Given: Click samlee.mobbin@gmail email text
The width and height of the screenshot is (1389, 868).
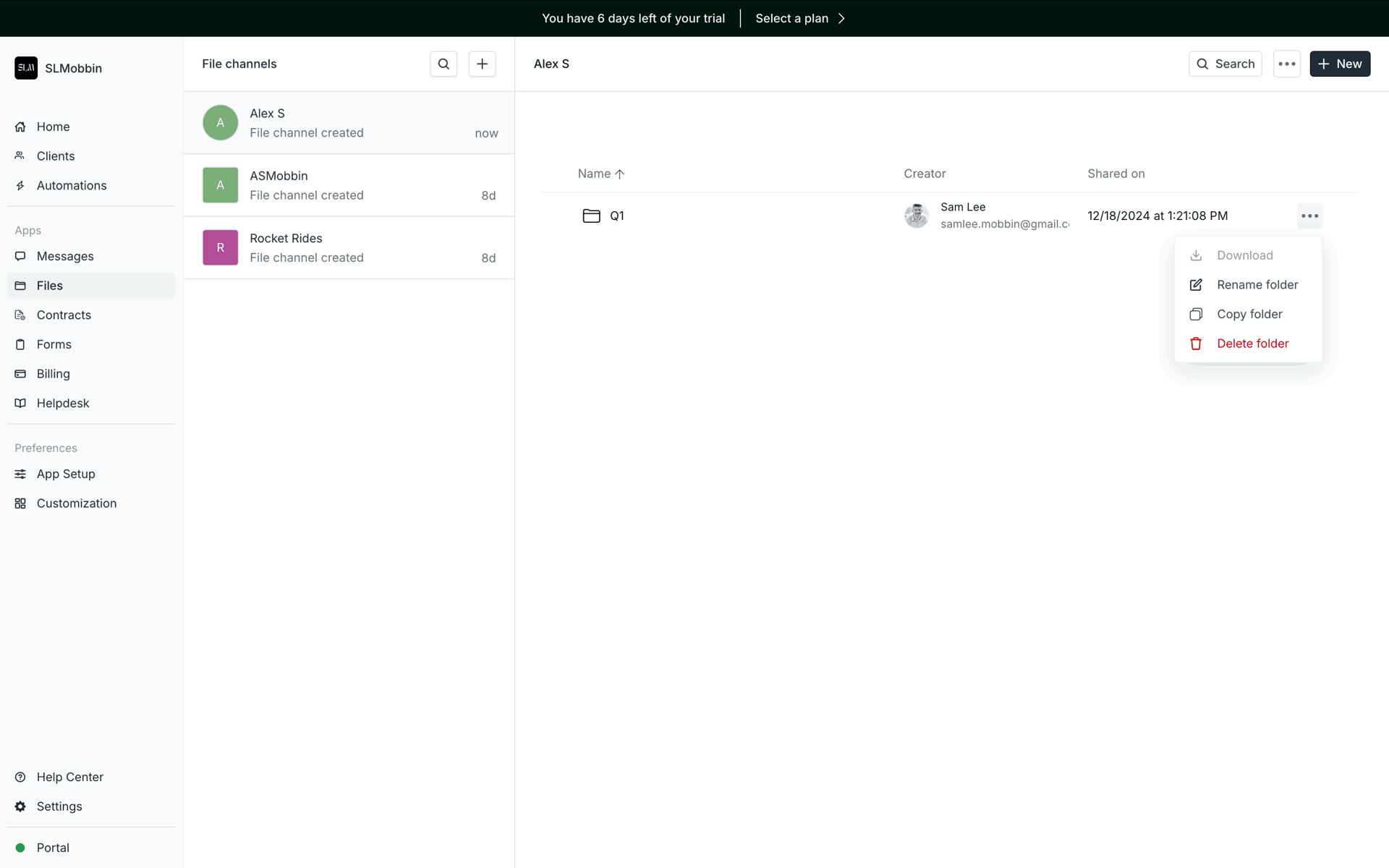Looking at the screenshot, I should (x=1005, y=224).
